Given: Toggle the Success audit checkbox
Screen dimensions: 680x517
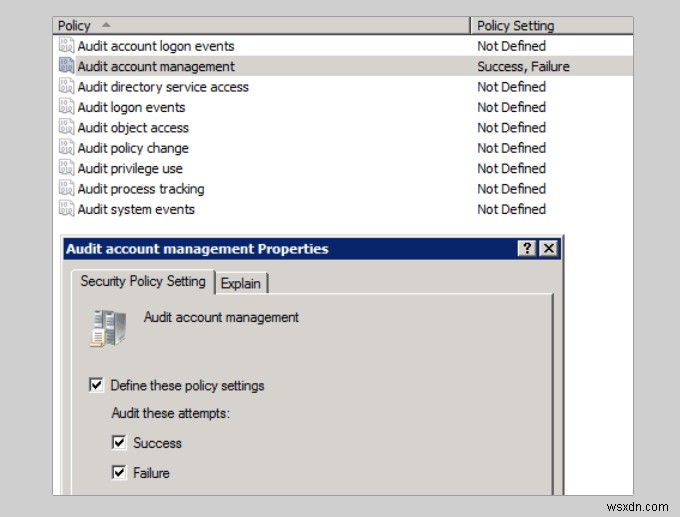Looking at the screenshot, I should pos(119,442).
